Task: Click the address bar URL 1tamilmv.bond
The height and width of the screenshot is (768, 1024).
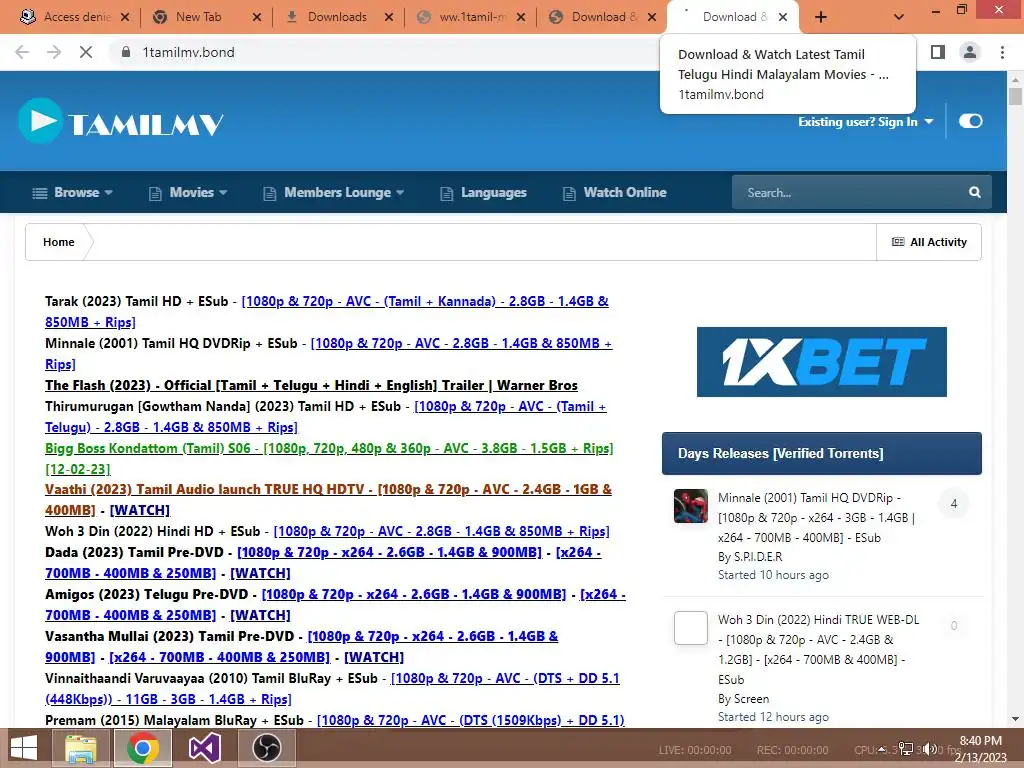Action: (x=188, y=52)
